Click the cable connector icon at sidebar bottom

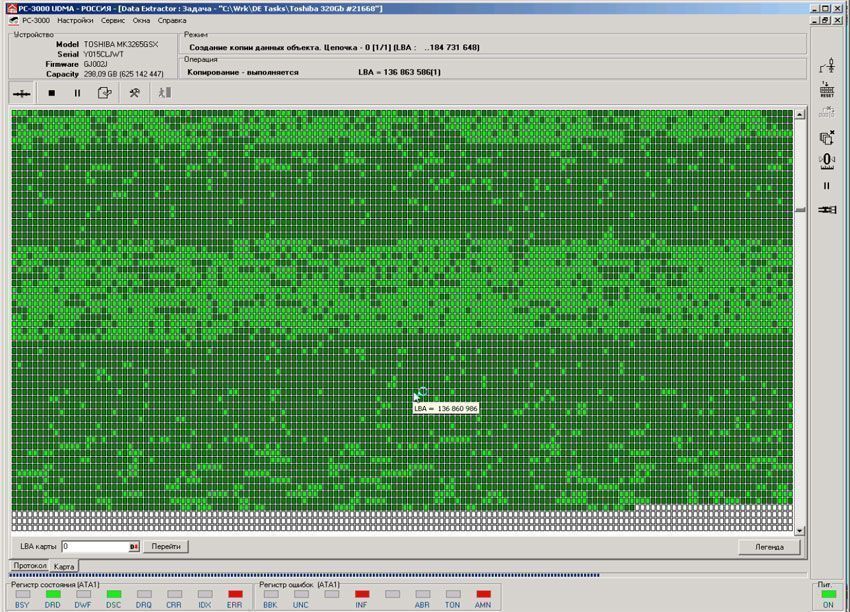click(x=827, y=210)
